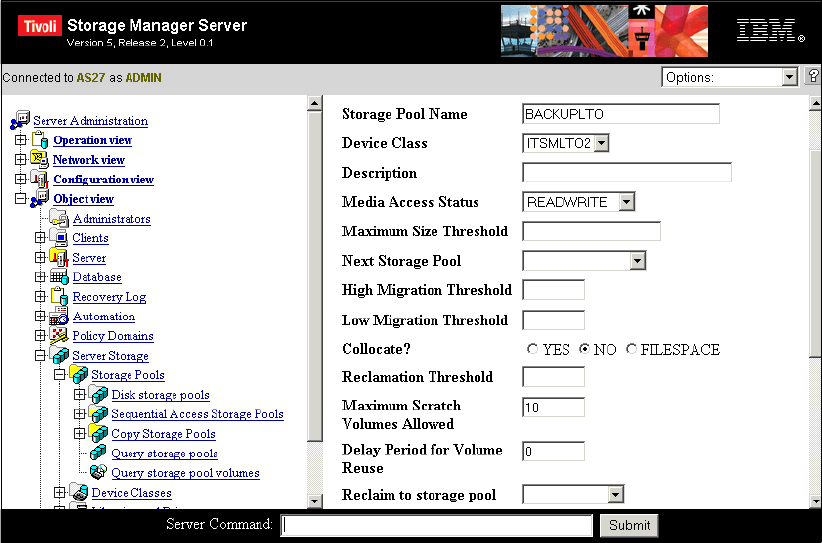This screenshot has height=543, width=822.
Task: Click the Object view icon
Action: click(40, 199)
